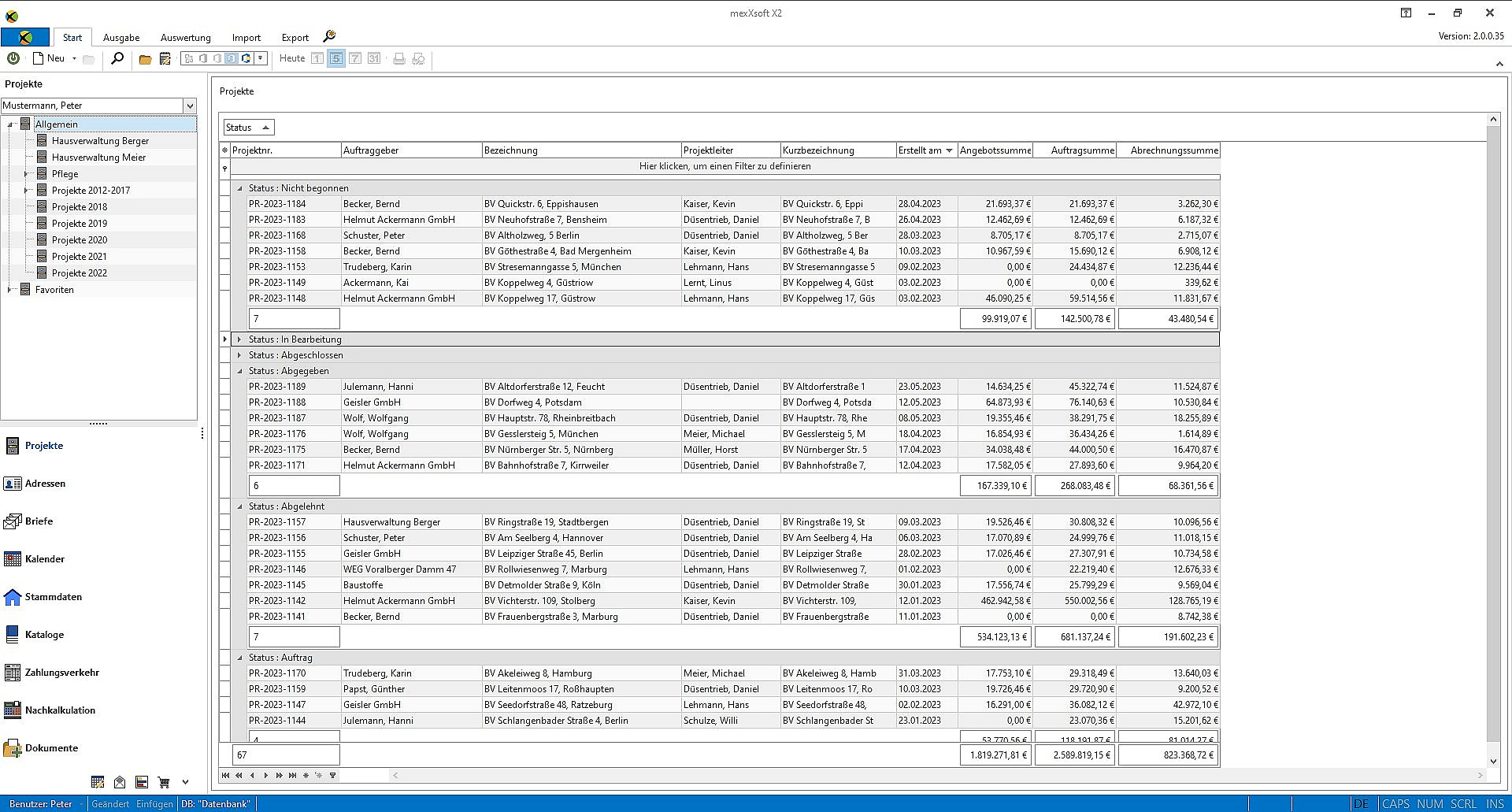Screen dimensions: 1512x812
Task: Toggle the first tree layout icon in view group
Action: click(189, 58)
